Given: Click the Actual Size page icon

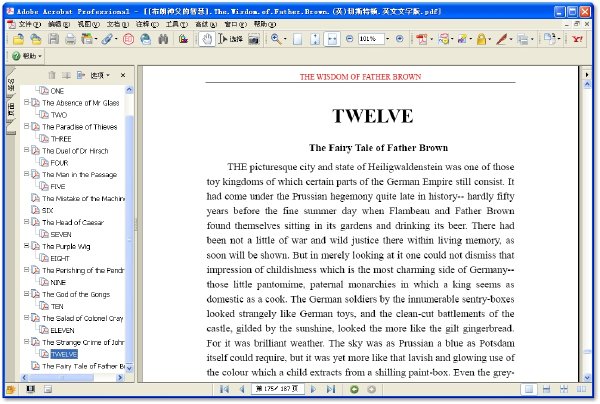Looking at the screenshot, I should 297,39.
